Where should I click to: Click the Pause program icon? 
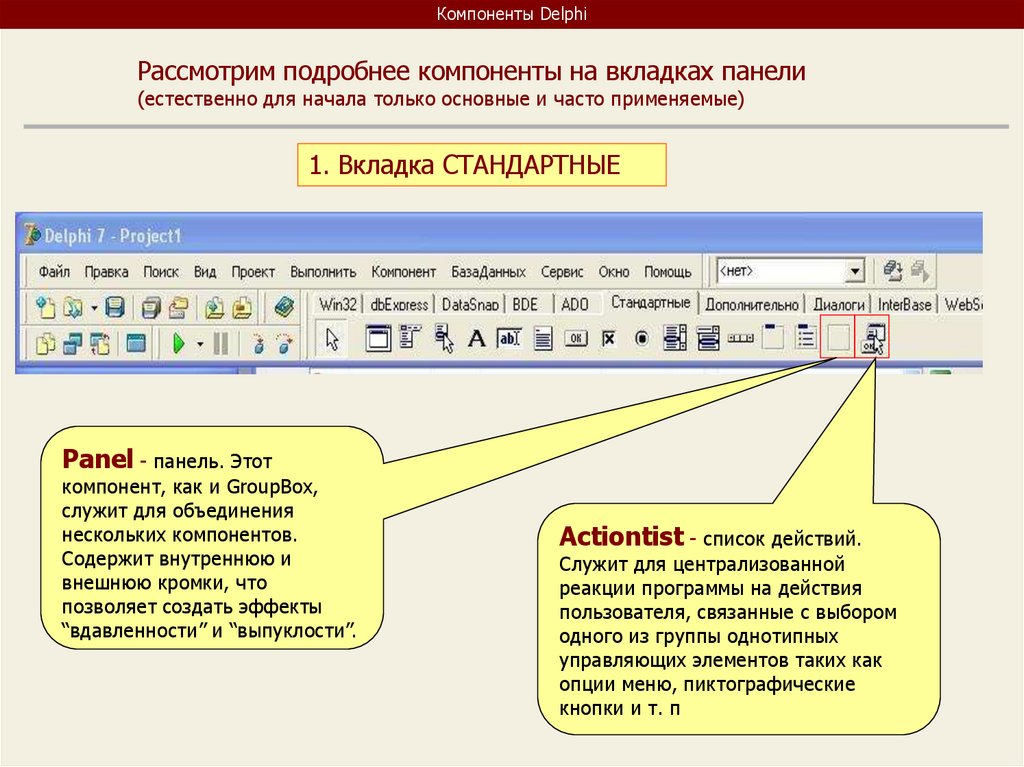pos(221,343)
